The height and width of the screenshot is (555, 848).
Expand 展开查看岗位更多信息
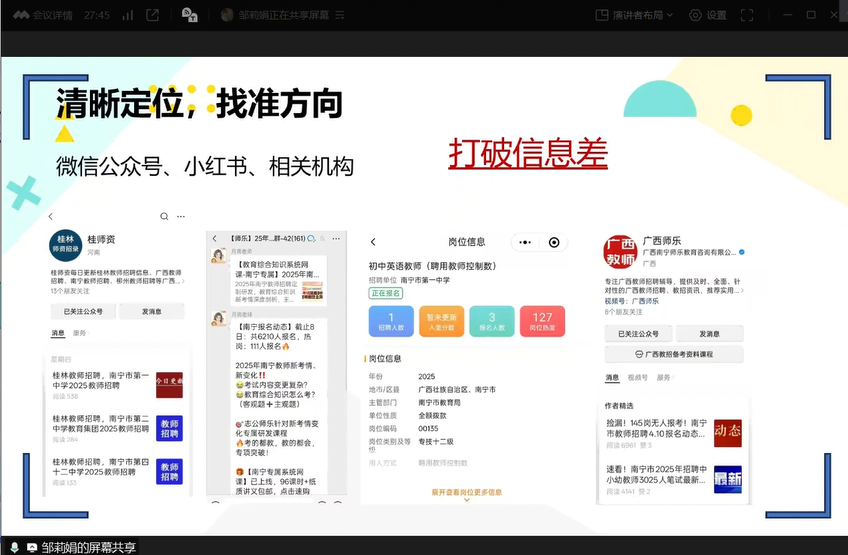[466, 492]
